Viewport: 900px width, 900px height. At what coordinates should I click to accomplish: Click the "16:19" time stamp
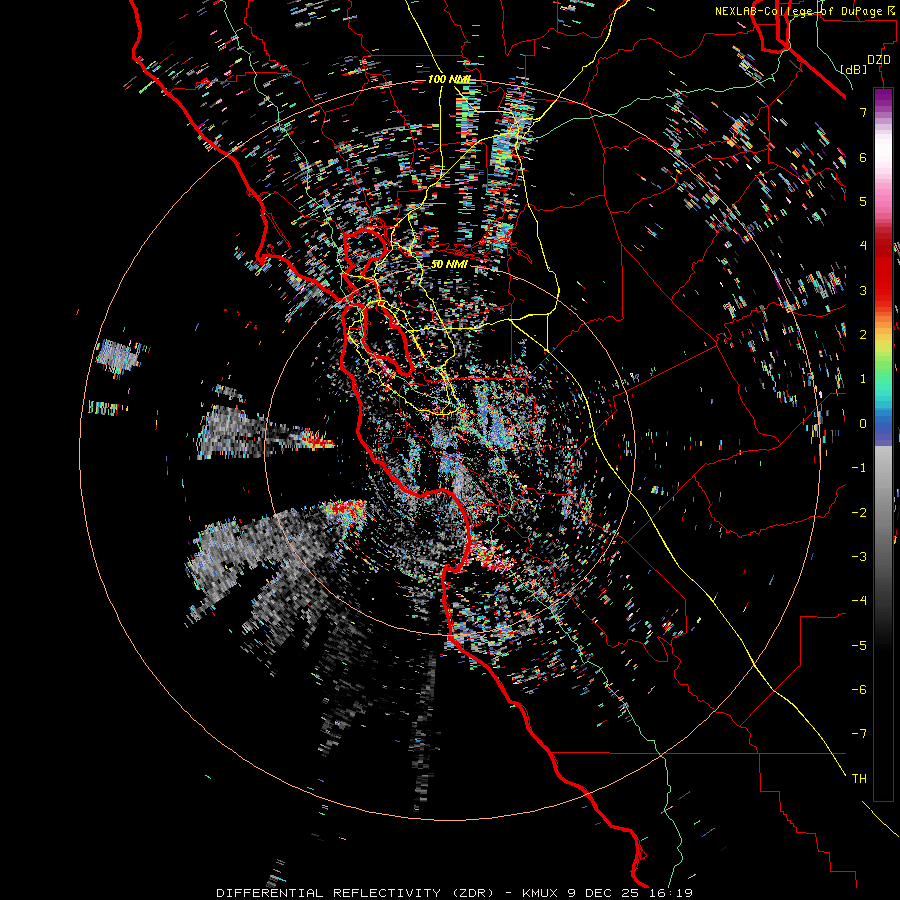tap(673, 893)
